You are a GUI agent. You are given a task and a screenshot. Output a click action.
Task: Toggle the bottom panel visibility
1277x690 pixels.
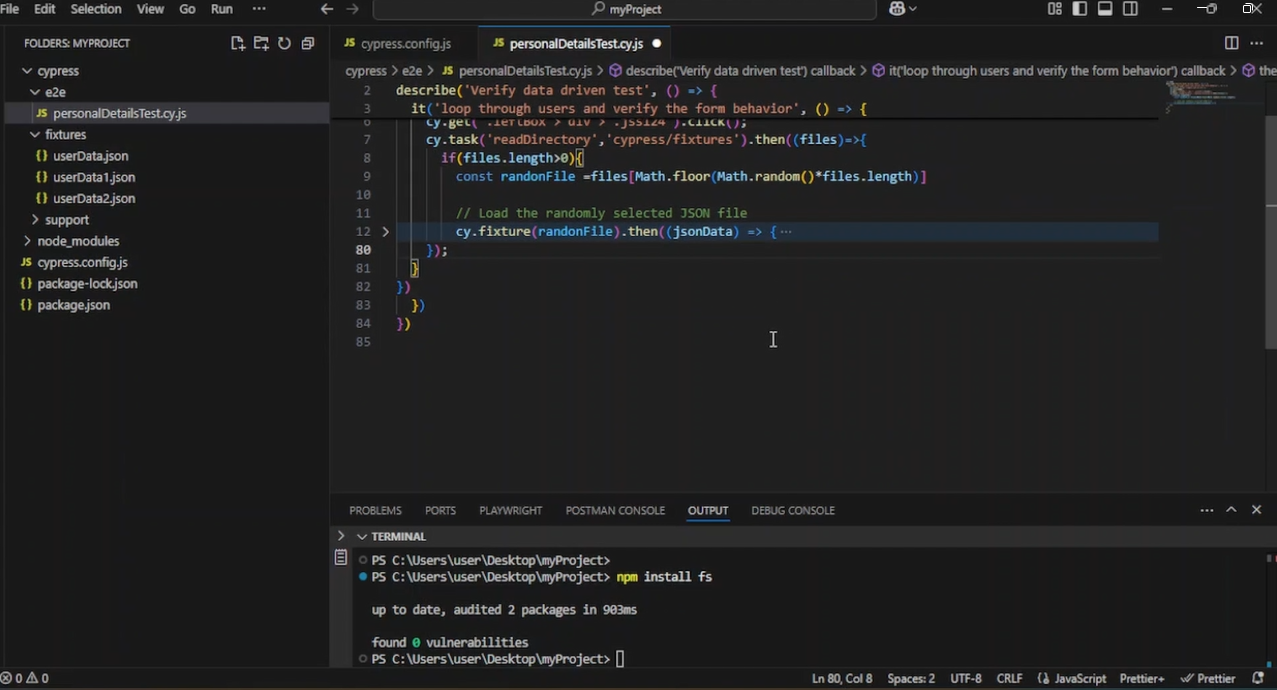1105,9
